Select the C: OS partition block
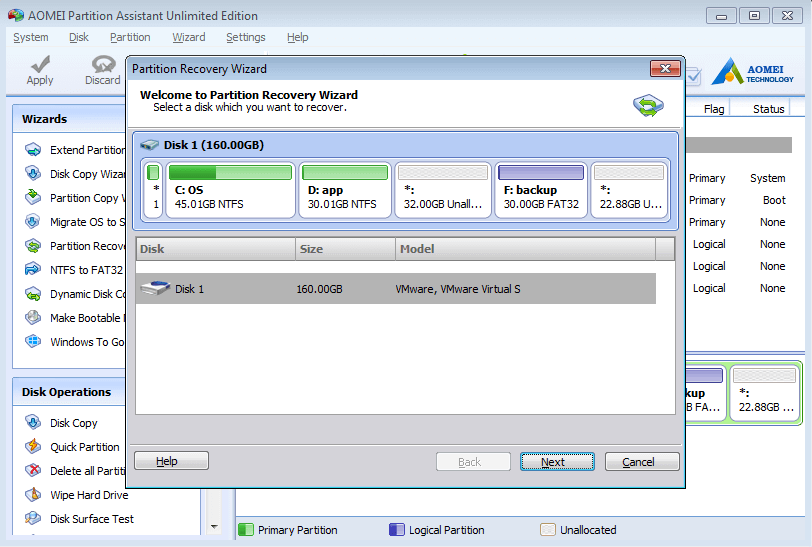 click(x=230, y=190)
